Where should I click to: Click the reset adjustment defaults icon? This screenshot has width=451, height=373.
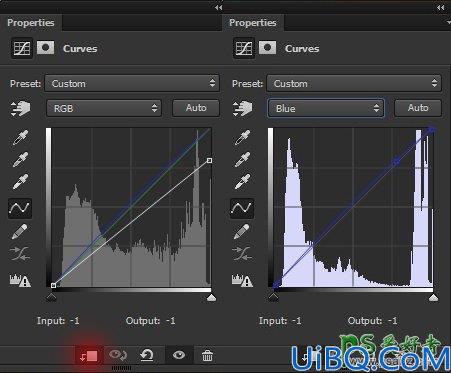pyautogui.click(x=147, y=355)
